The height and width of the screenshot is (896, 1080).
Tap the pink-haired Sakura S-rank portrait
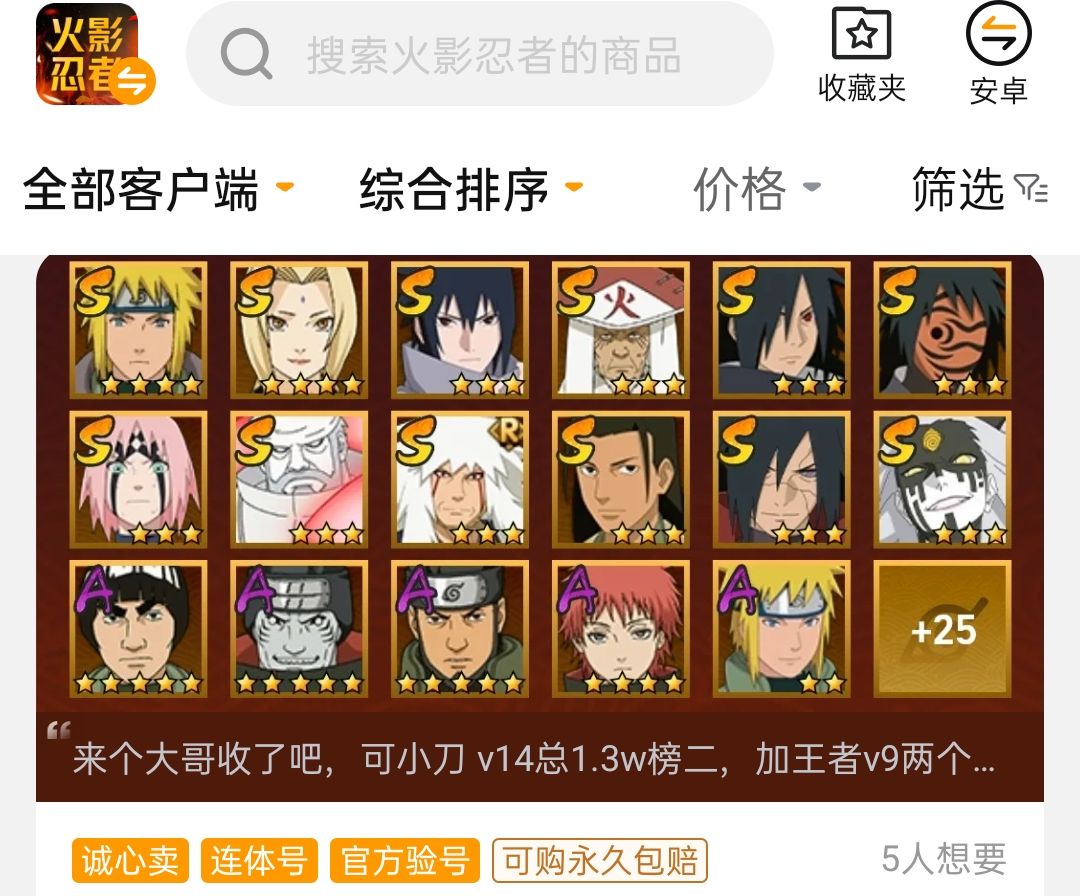pos(138,479)
